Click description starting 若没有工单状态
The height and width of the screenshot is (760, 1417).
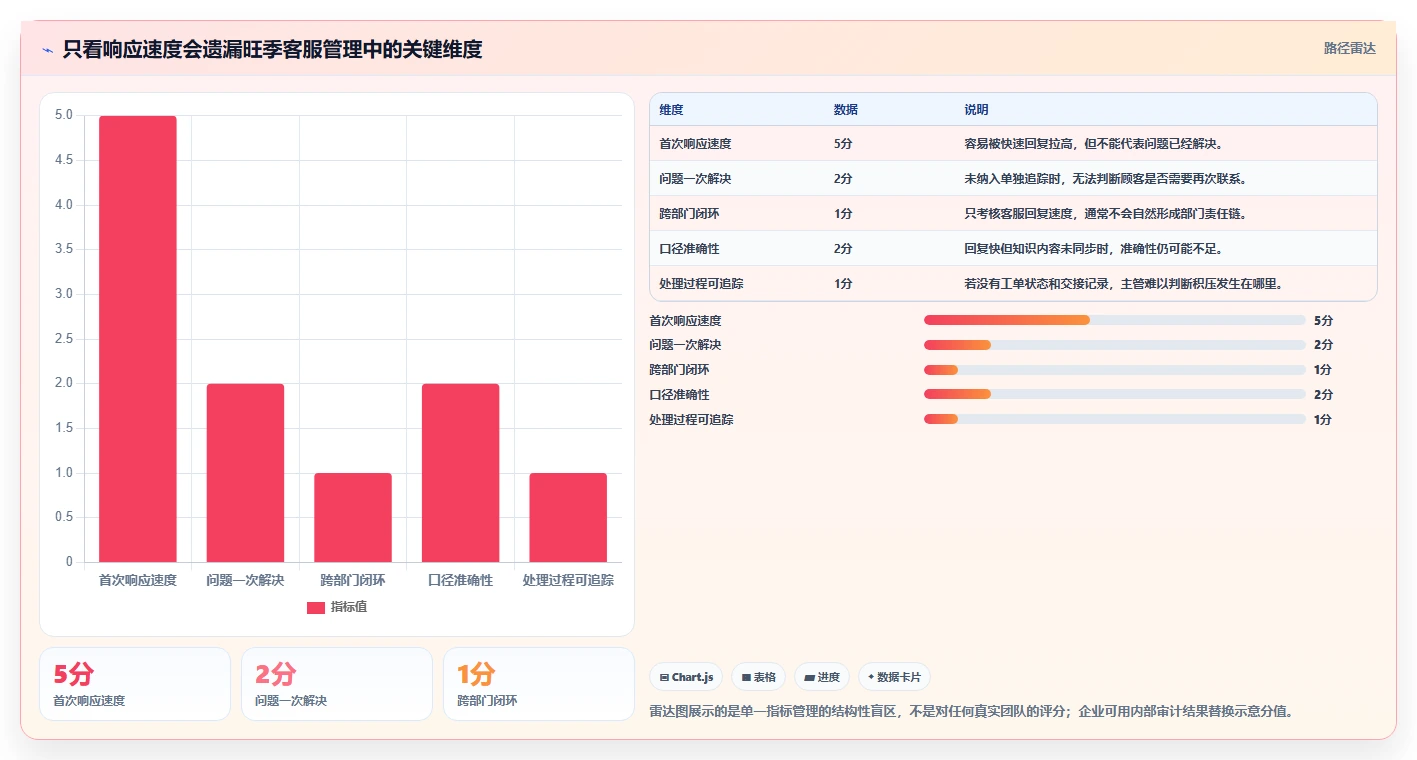click(x=1124, y=284)
